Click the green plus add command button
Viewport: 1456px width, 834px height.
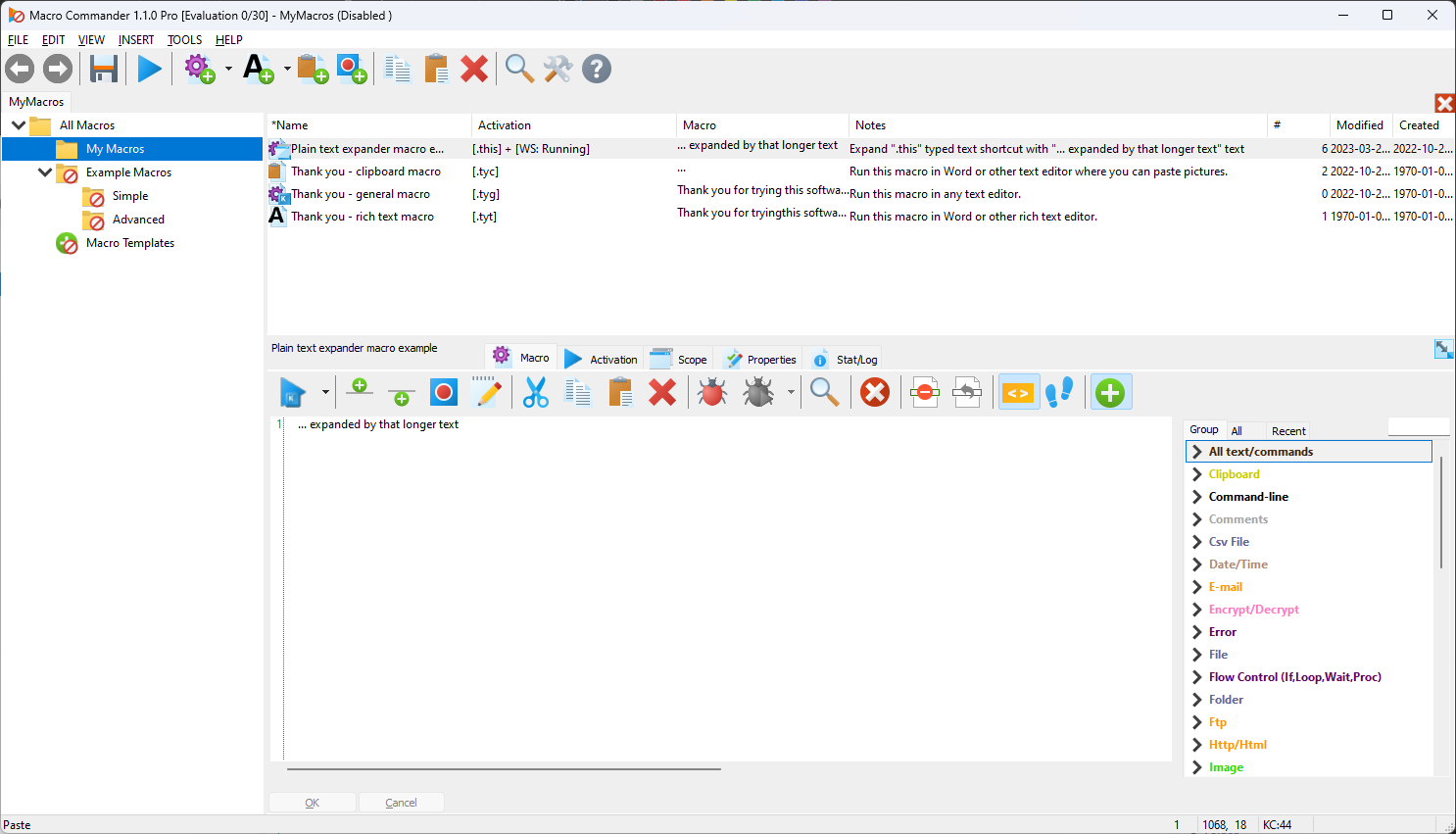(1109, 393)
